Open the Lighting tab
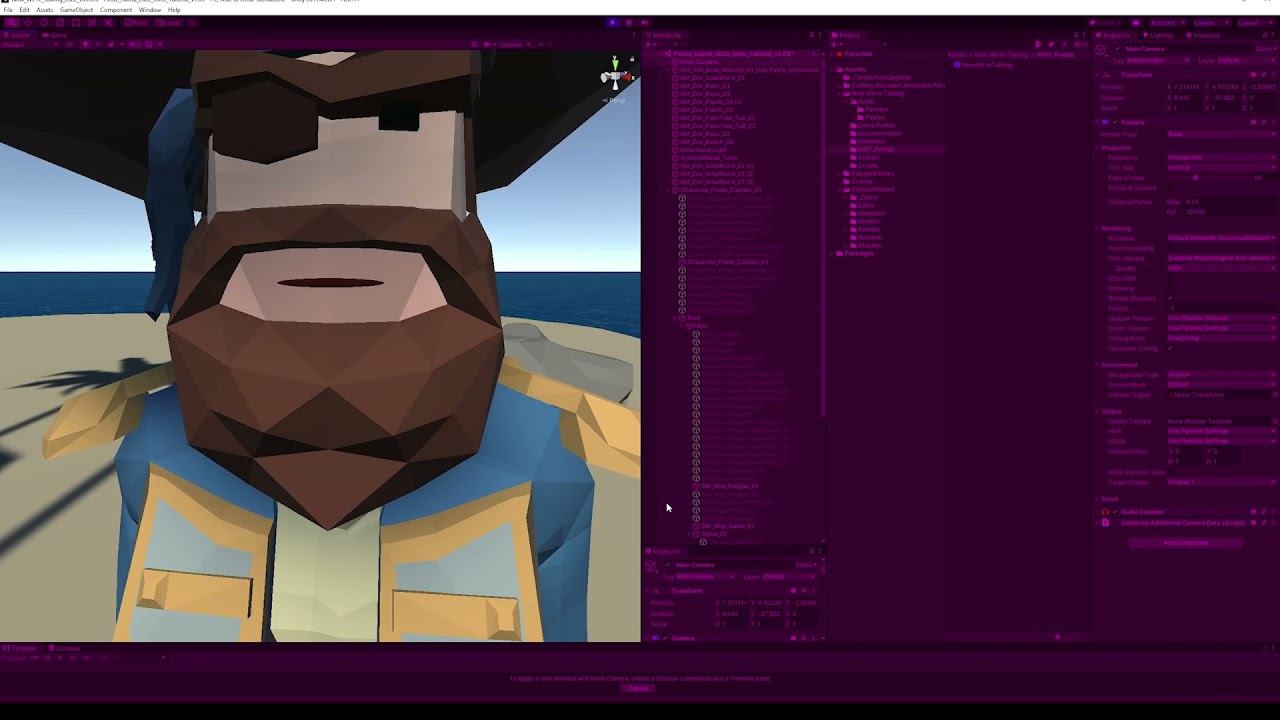This screenshot has width=1280, height=720. point(1159,35)
